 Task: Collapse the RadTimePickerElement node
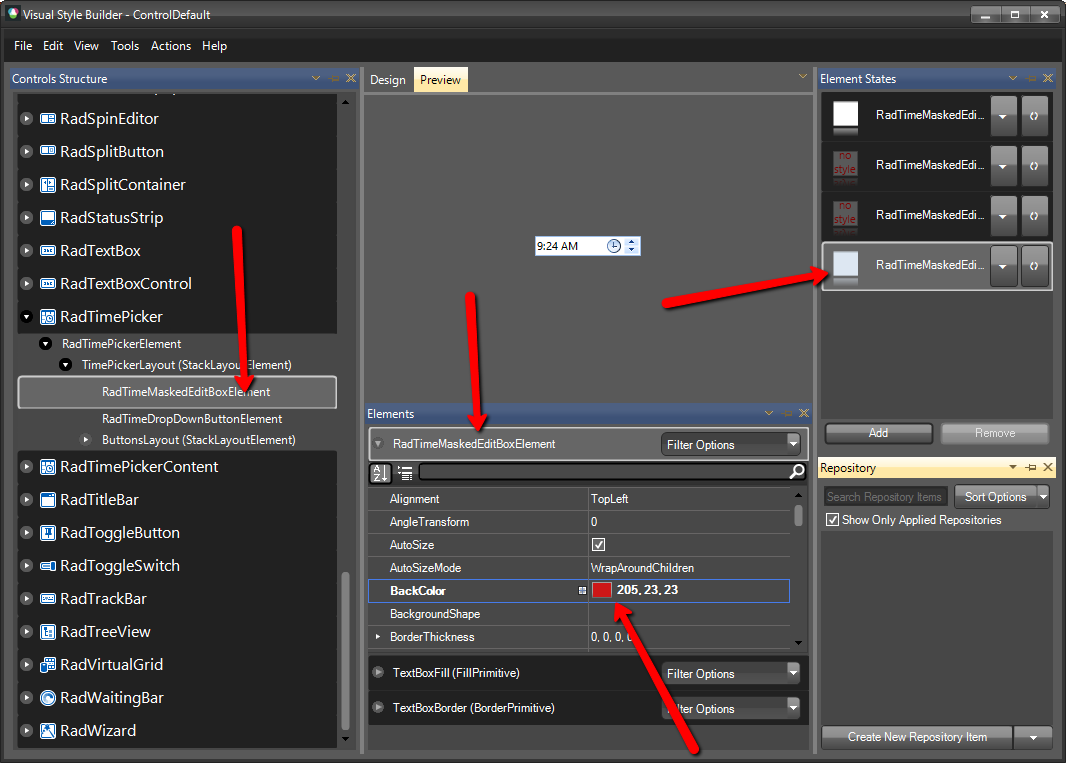pyautogui.click(x=46, y=343)
